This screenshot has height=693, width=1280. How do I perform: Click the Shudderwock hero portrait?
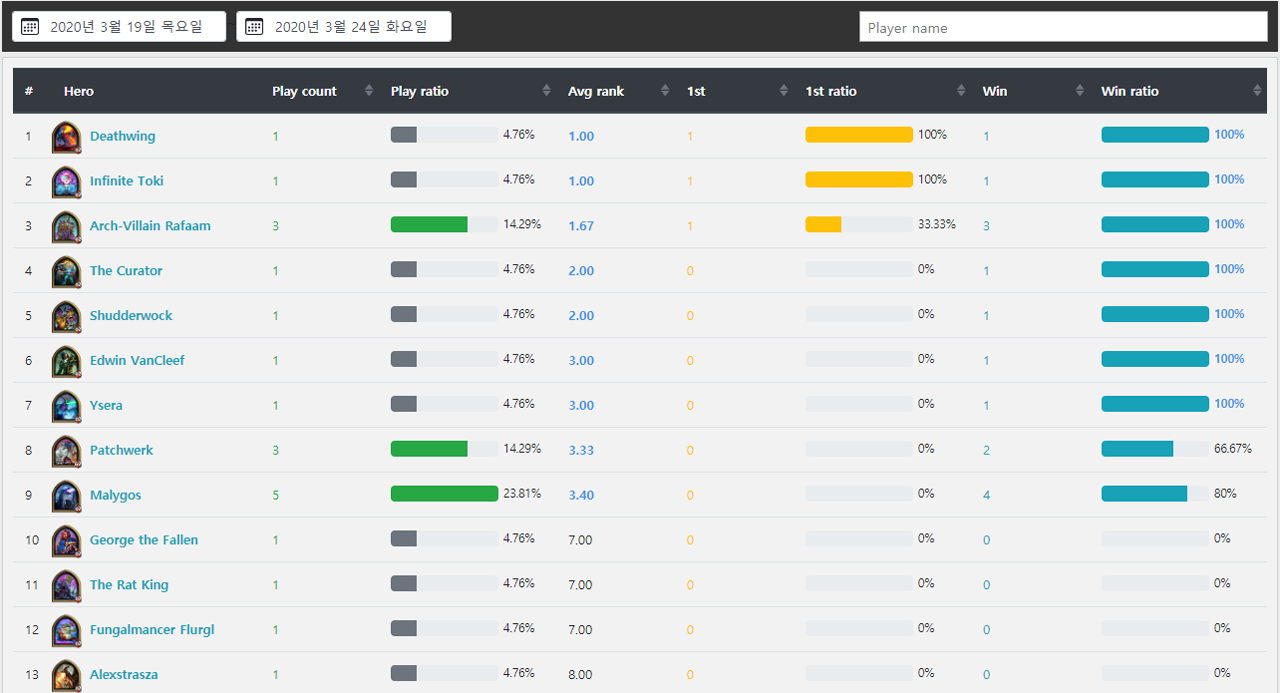(66, 317)
